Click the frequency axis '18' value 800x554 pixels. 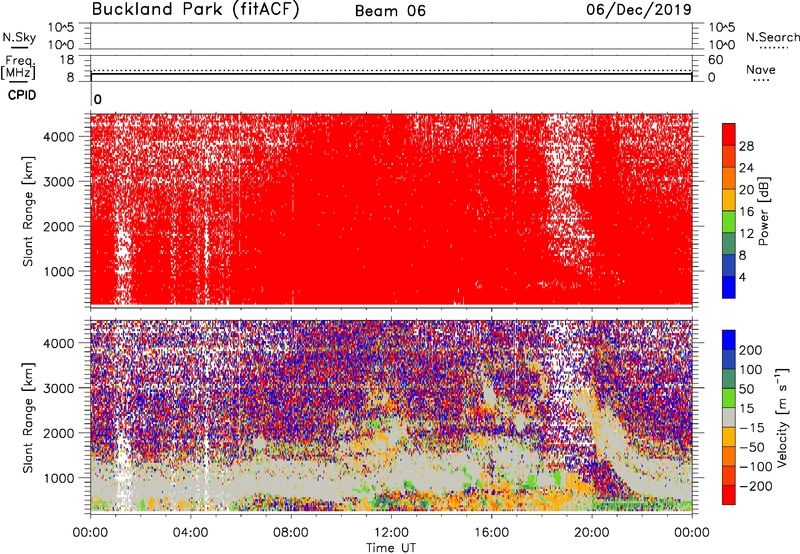tap(67, 60)
